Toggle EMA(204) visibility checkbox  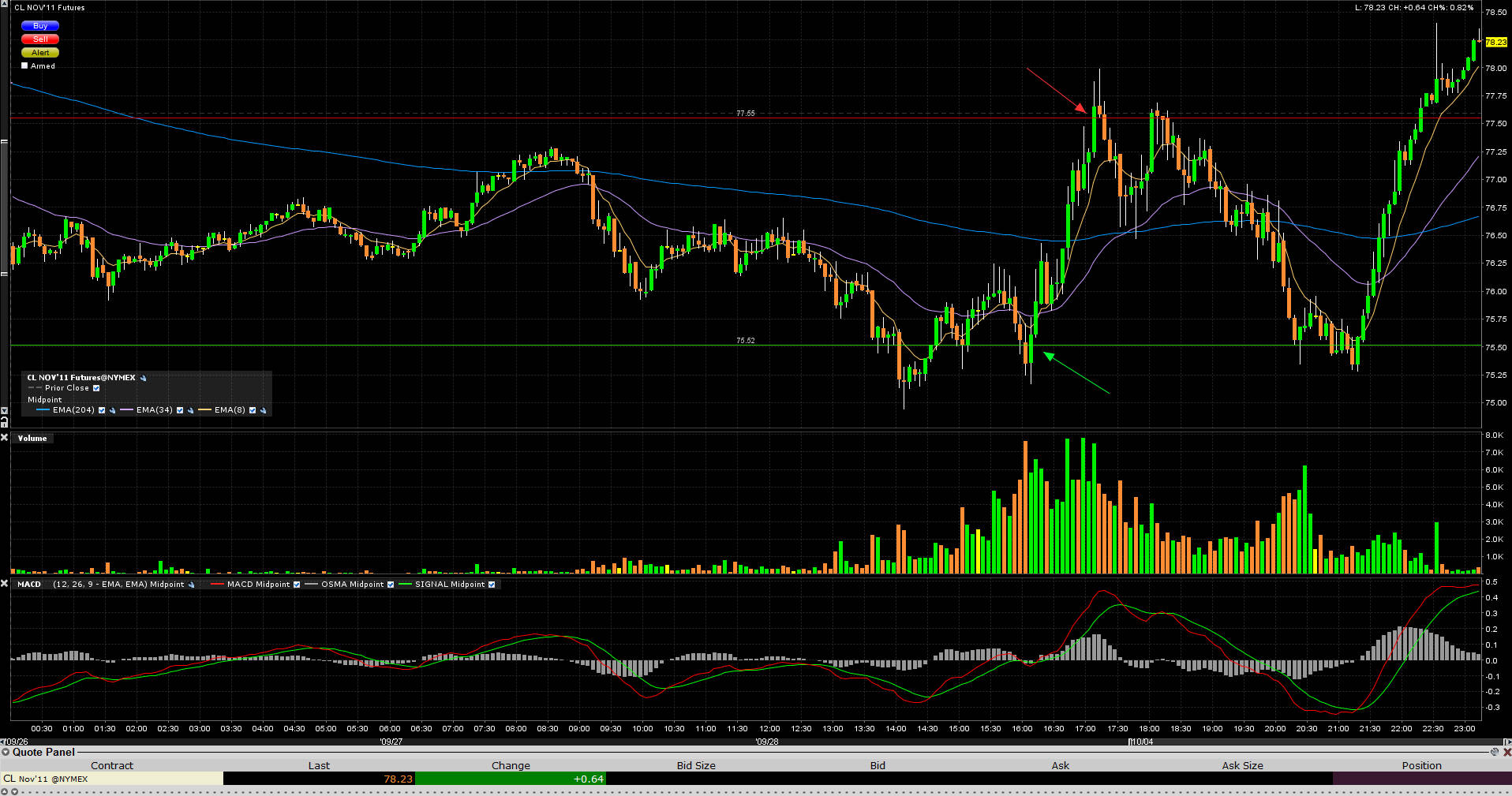(x=102, y=410)
